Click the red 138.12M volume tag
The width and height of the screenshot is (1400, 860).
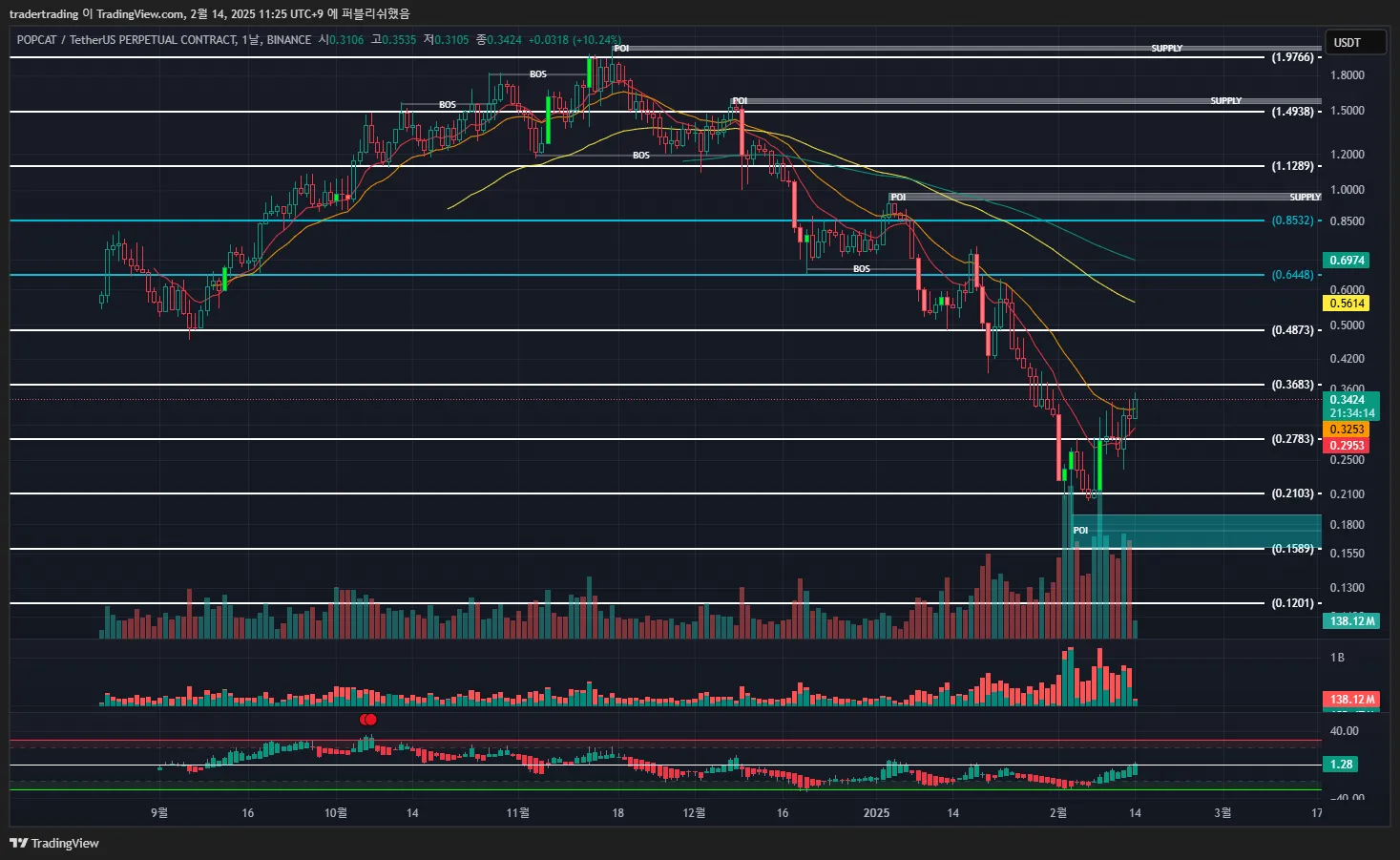[x=1352, y=700]
